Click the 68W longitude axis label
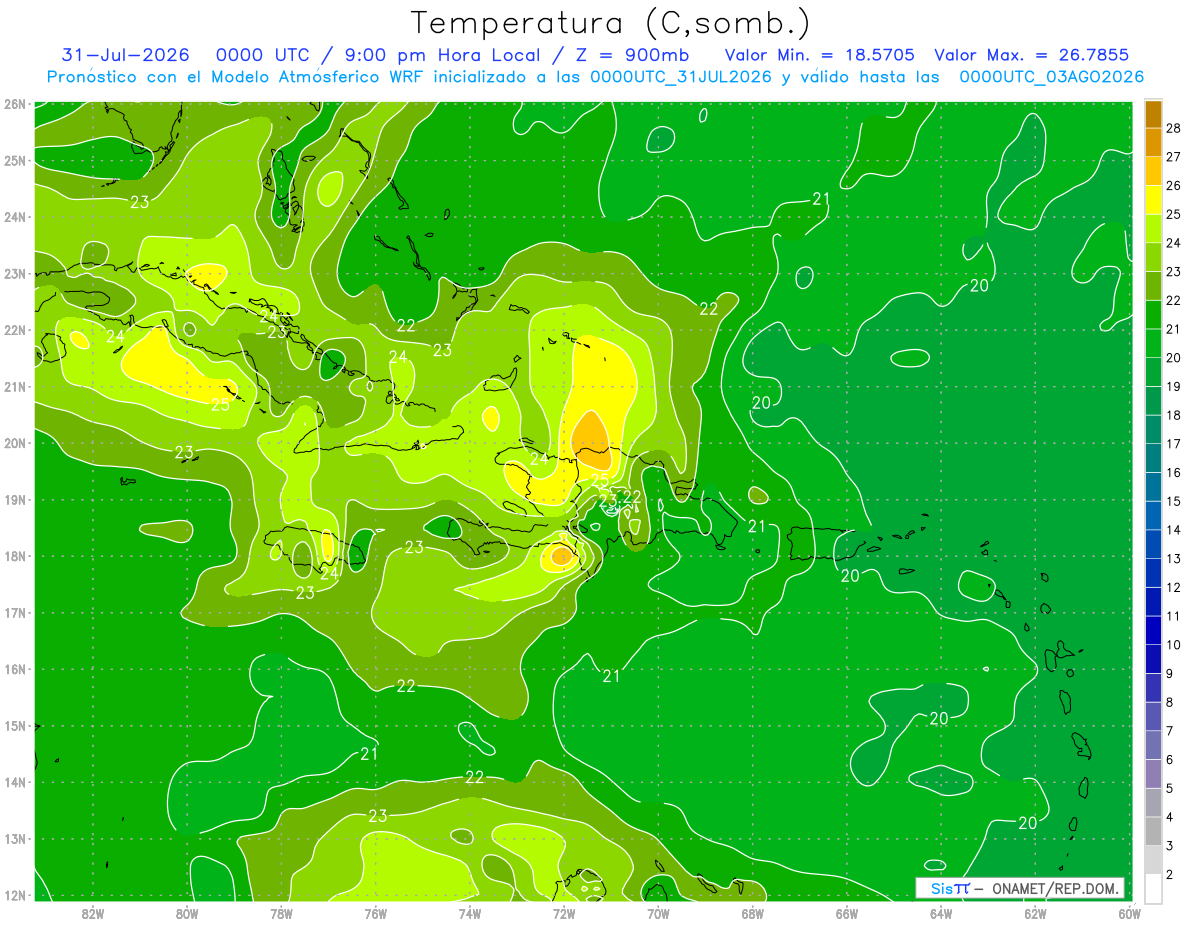 pyautogui.click(x=752, y=912)
